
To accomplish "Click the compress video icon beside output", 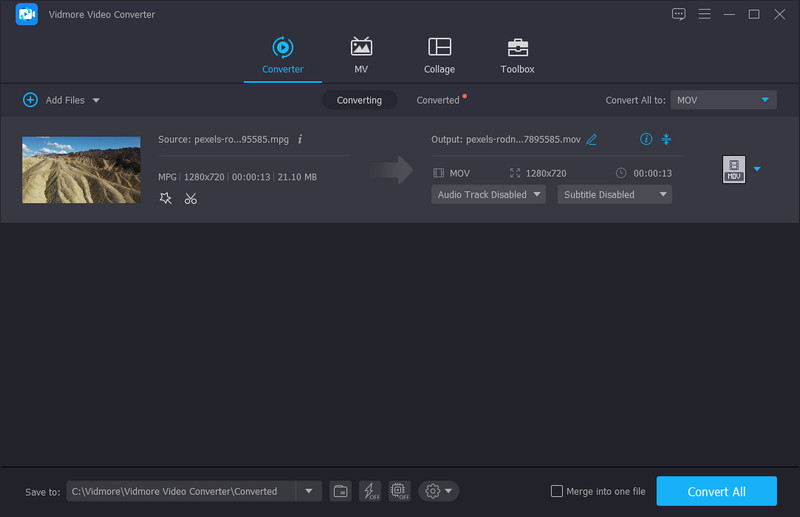I will (666, 139).
